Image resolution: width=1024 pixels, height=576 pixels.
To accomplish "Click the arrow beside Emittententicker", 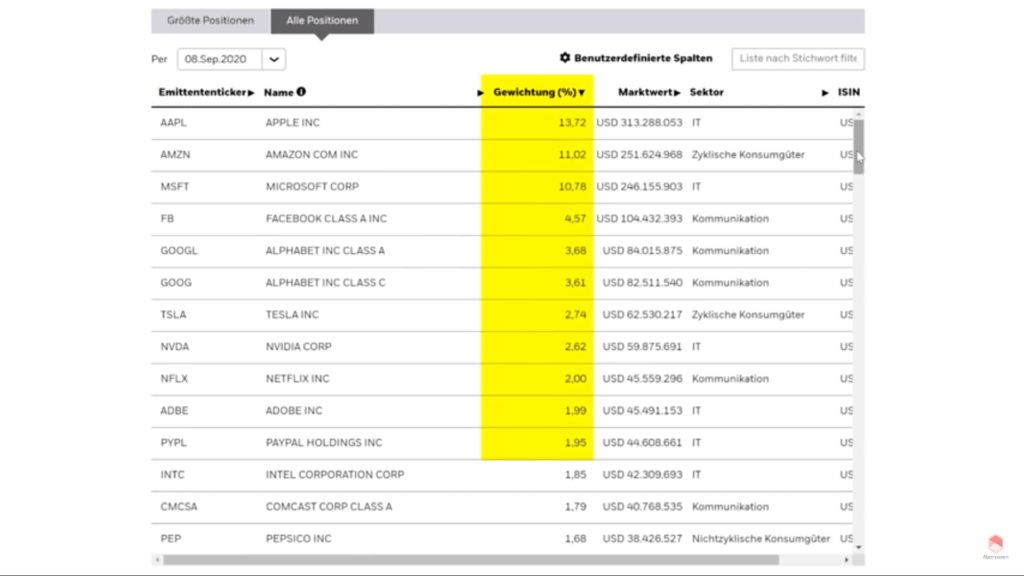I will point(251,93).
